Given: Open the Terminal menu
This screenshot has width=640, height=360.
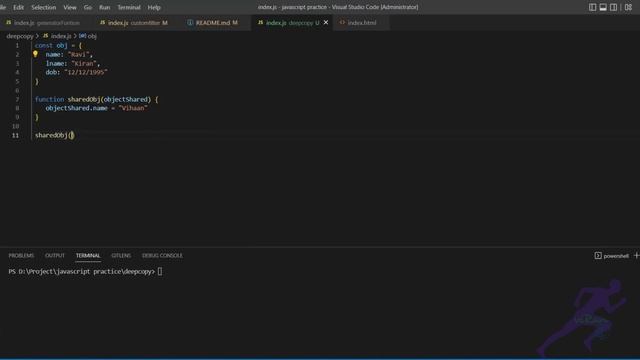Looking at the screenshot, I should point(129,7).
